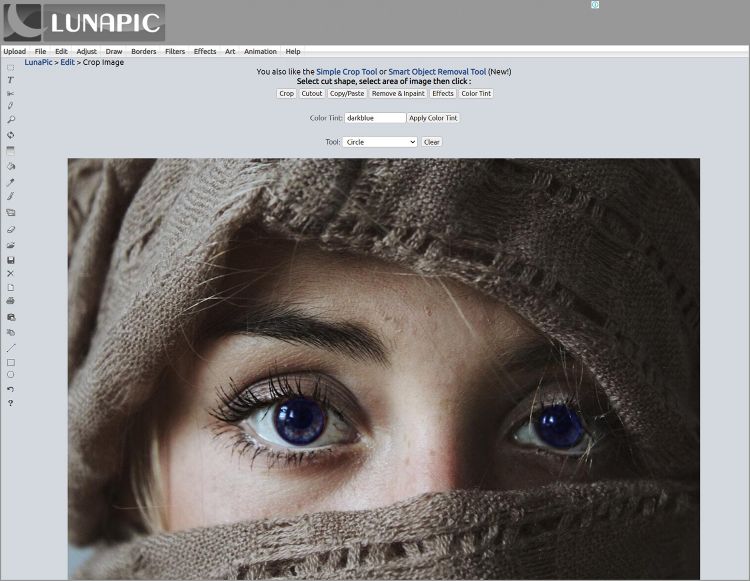The height and width of the screenshot is (581, 750).
Task: Select the Text tool
Action: tap(11, 80)
